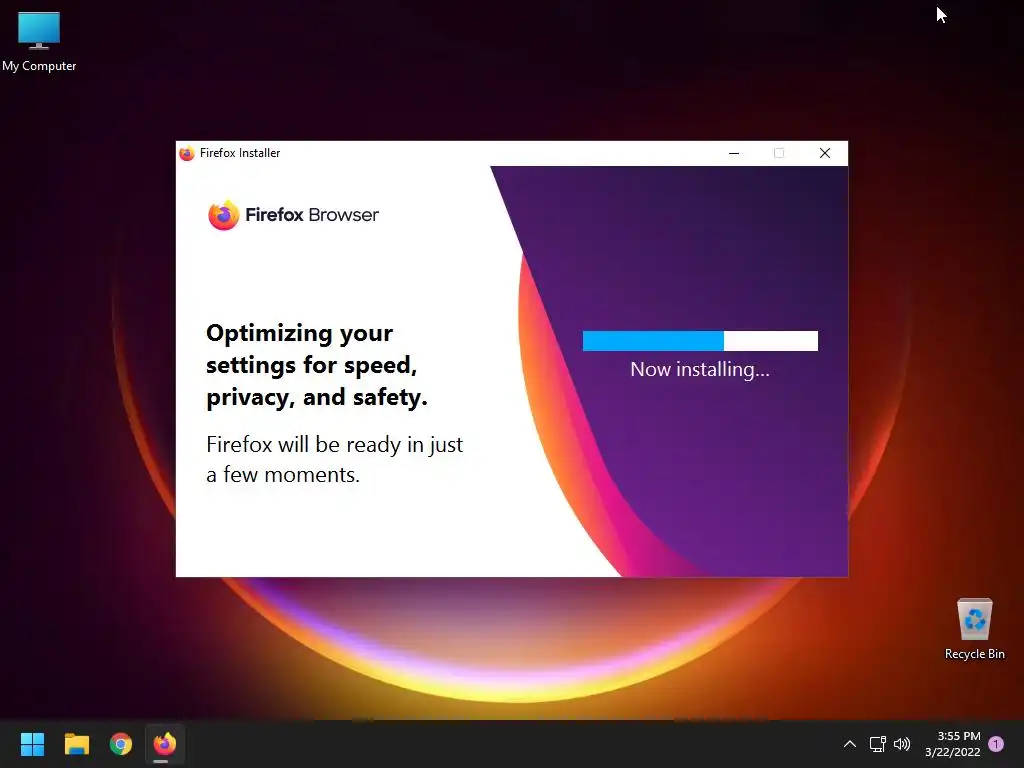Open the network status tray icon

click(x=878, y=744)
